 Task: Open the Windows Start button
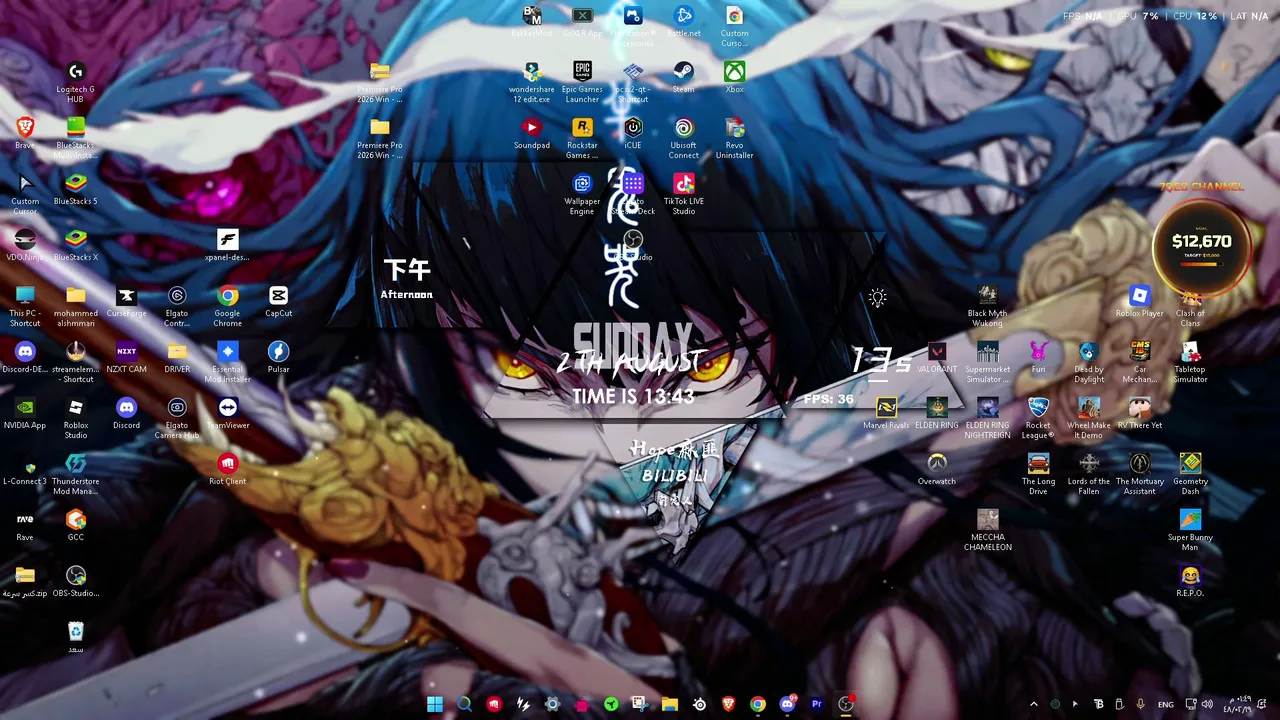[x=435, y=704]
